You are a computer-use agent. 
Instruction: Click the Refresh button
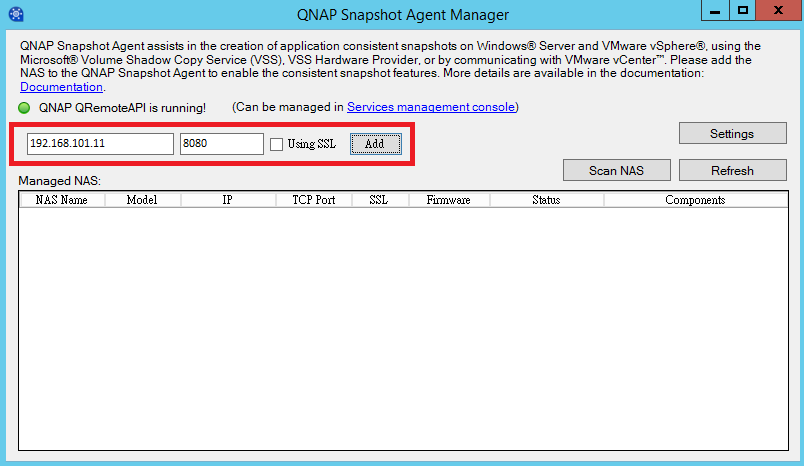click(733, 170)
